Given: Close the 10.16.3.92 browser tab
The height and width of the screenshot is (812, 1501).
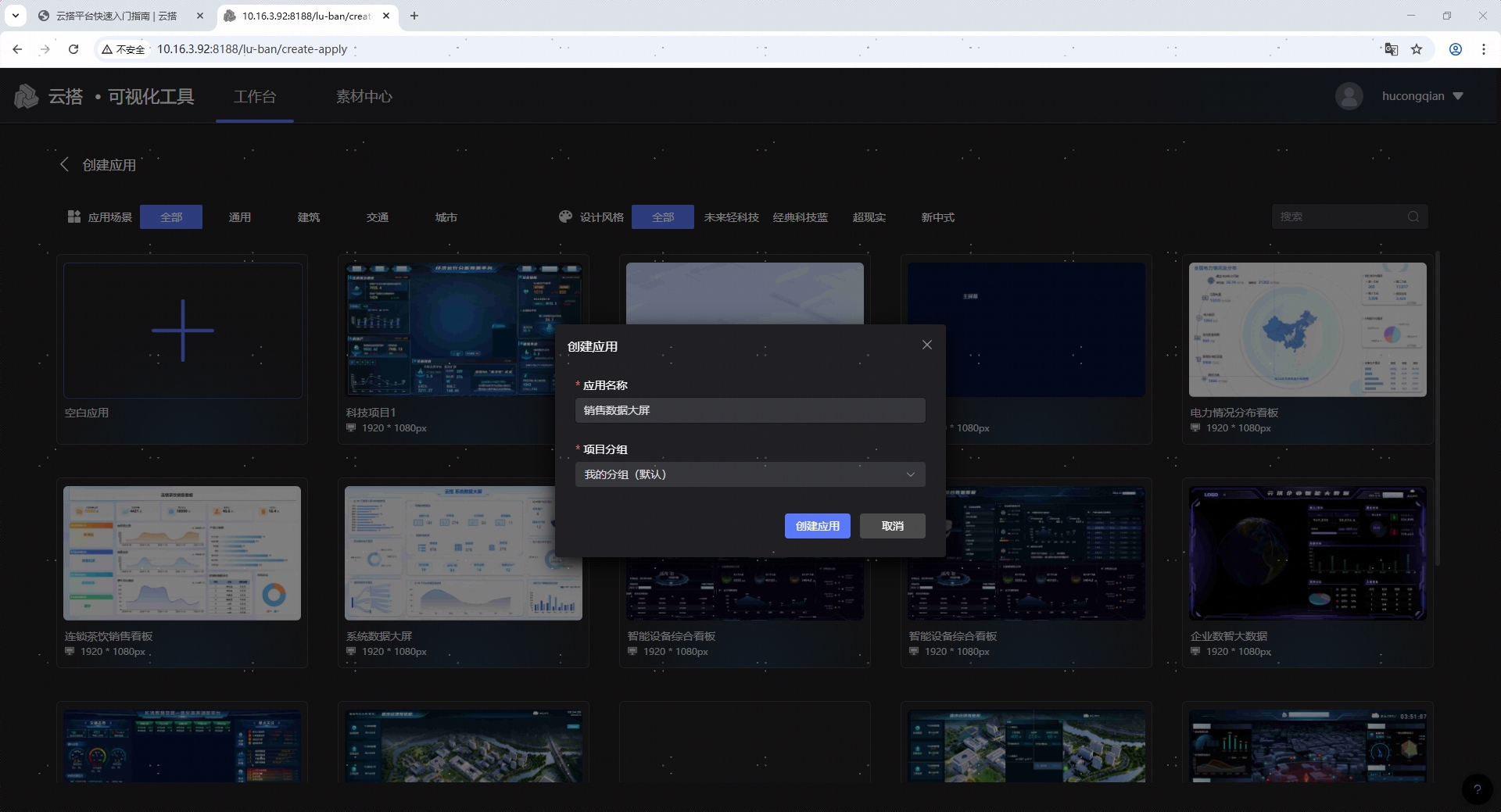Looking at the screenshot, I should 386,16.
